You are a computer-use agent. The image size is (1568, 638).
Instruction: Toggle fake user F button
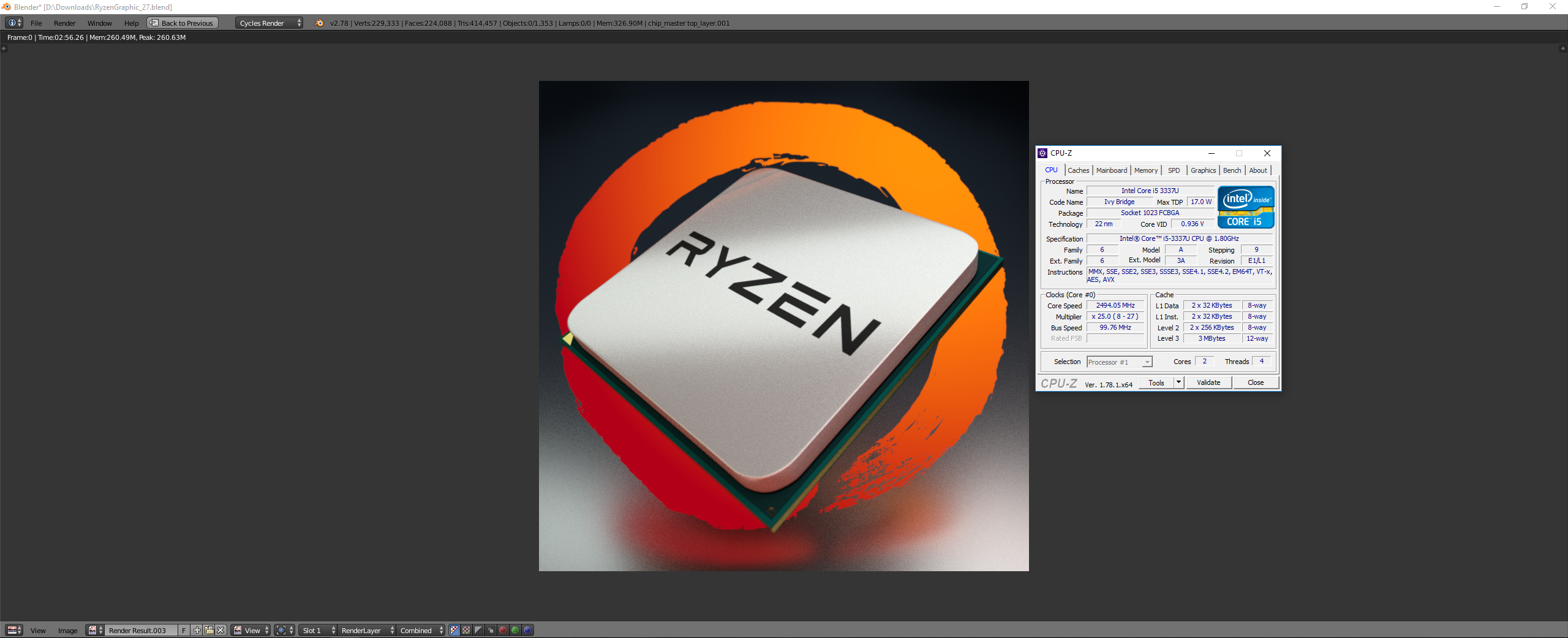184,630
